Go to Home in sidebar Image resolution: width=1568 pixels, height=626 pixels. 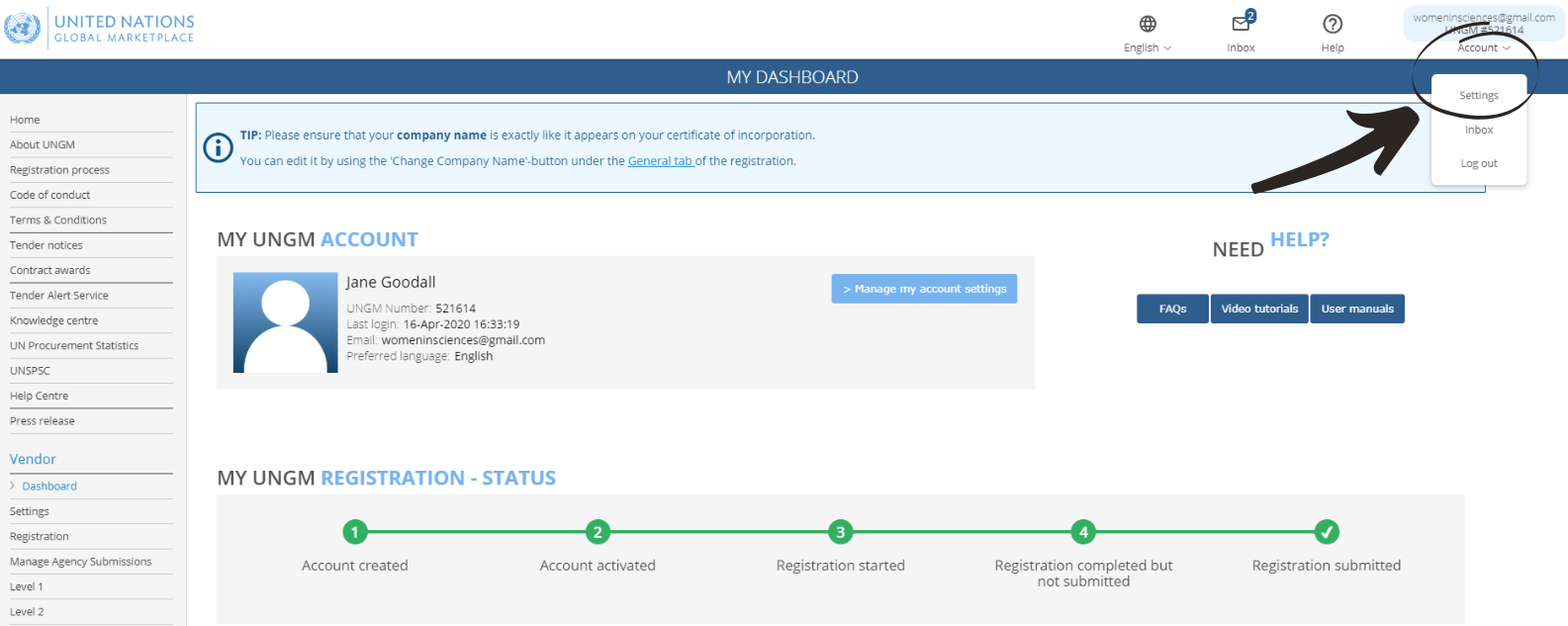pyautogui.click(x=25, y=120)
